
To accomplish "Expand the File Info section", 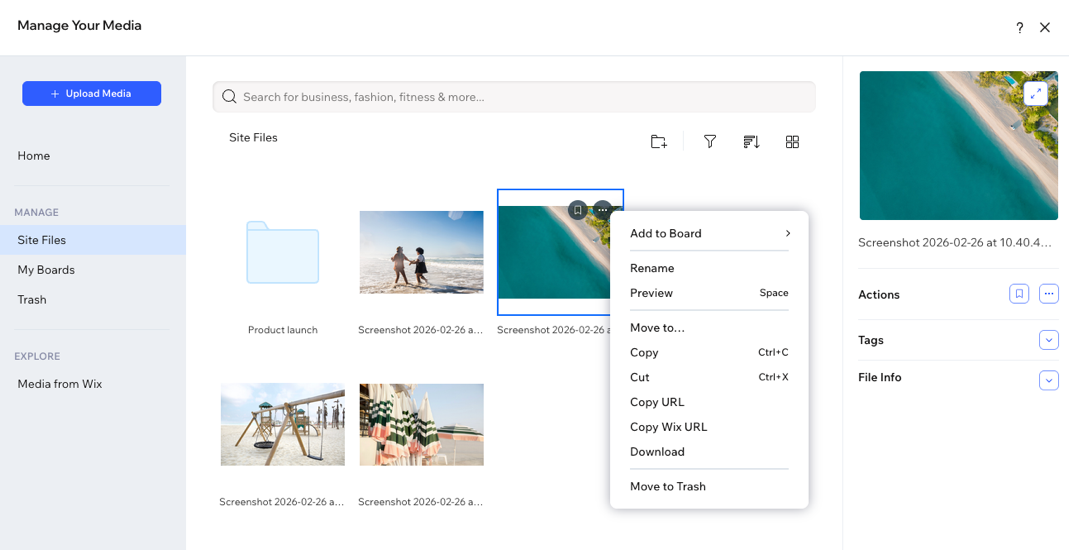I will point(1048,380).
